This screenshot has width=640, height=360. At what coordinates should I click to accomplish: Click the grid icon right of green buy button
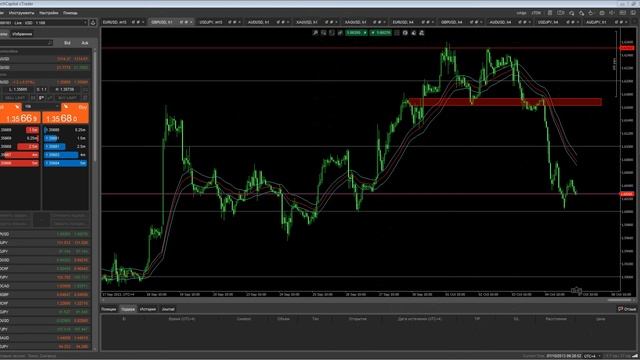[397, 33]
